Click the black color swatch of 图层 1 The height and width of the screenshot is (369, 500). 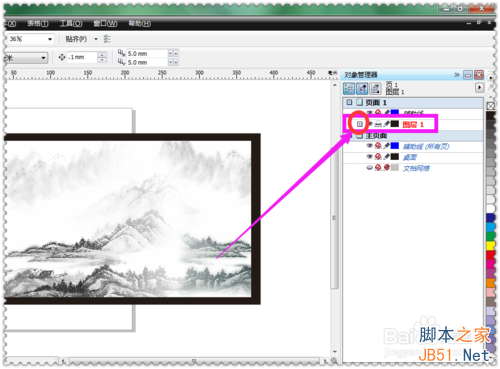(x=395, y=124)
